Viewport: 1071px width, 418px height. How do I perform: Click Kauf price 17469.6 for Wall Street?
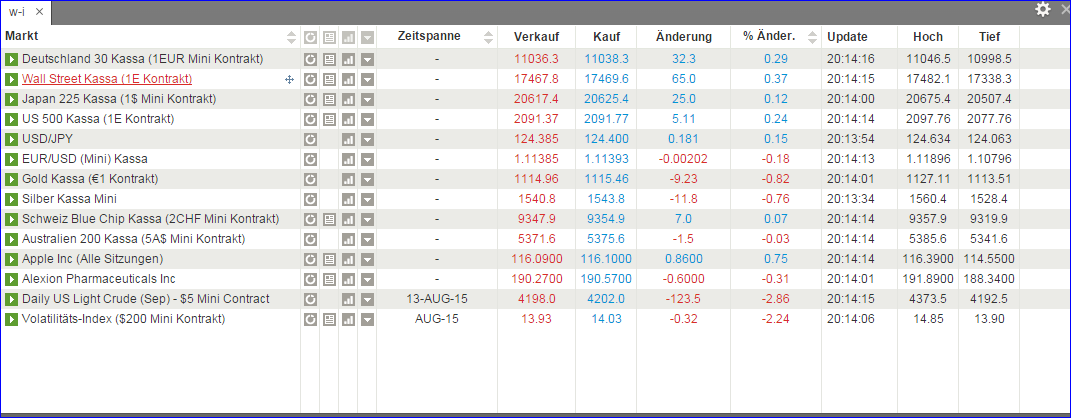(606, 79)
